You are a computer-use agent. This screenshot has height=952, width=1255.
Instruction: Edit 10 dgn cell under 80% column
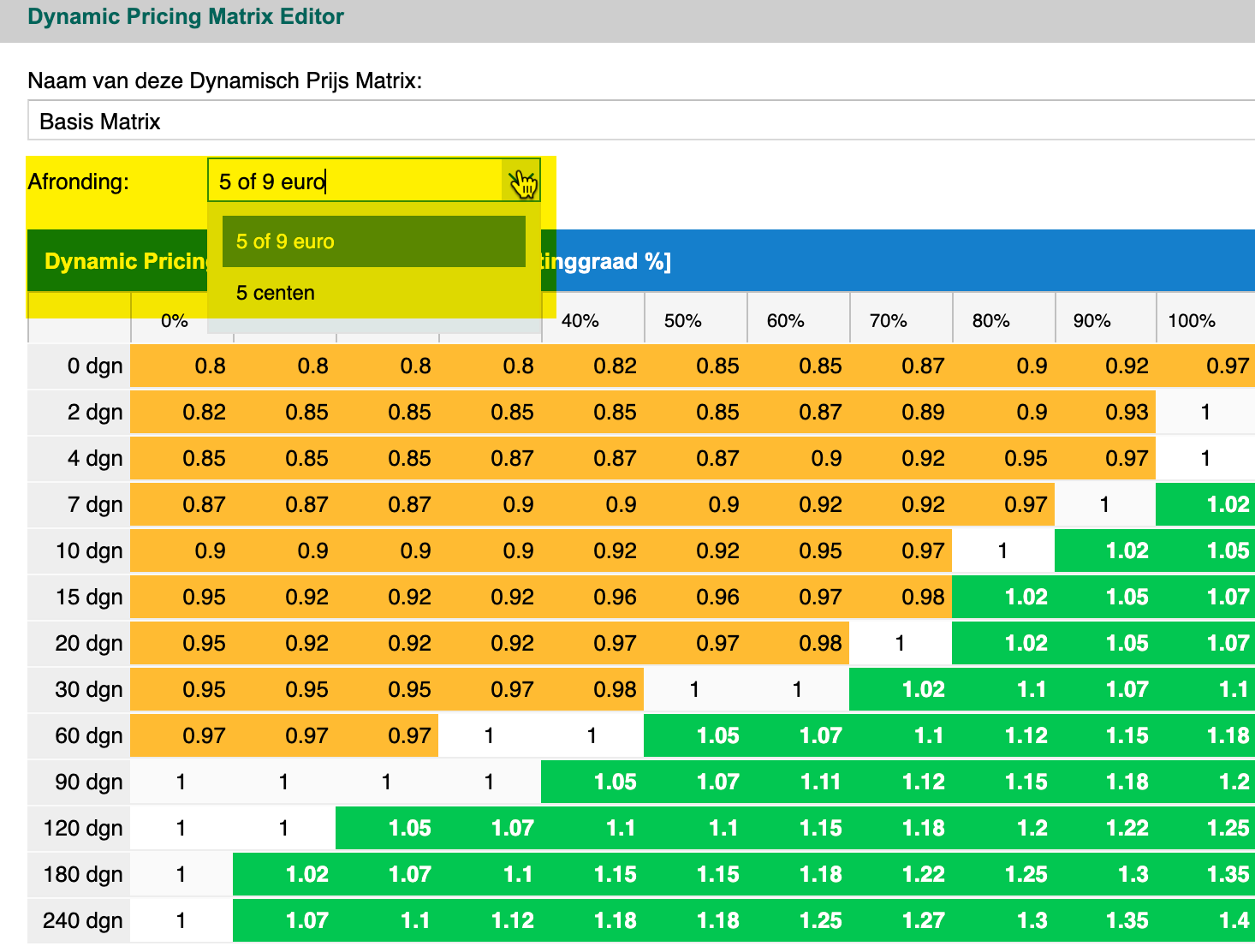1003,550
